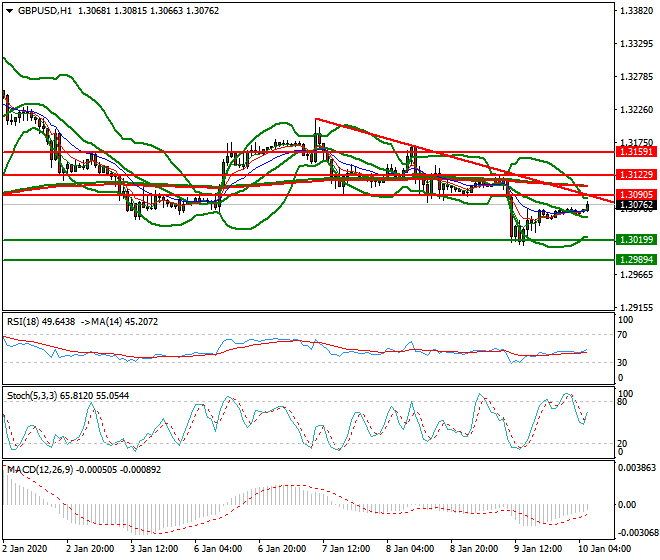
Task: Click the 10 Jan 04:00 time axis label
Action: coord(604,549)
